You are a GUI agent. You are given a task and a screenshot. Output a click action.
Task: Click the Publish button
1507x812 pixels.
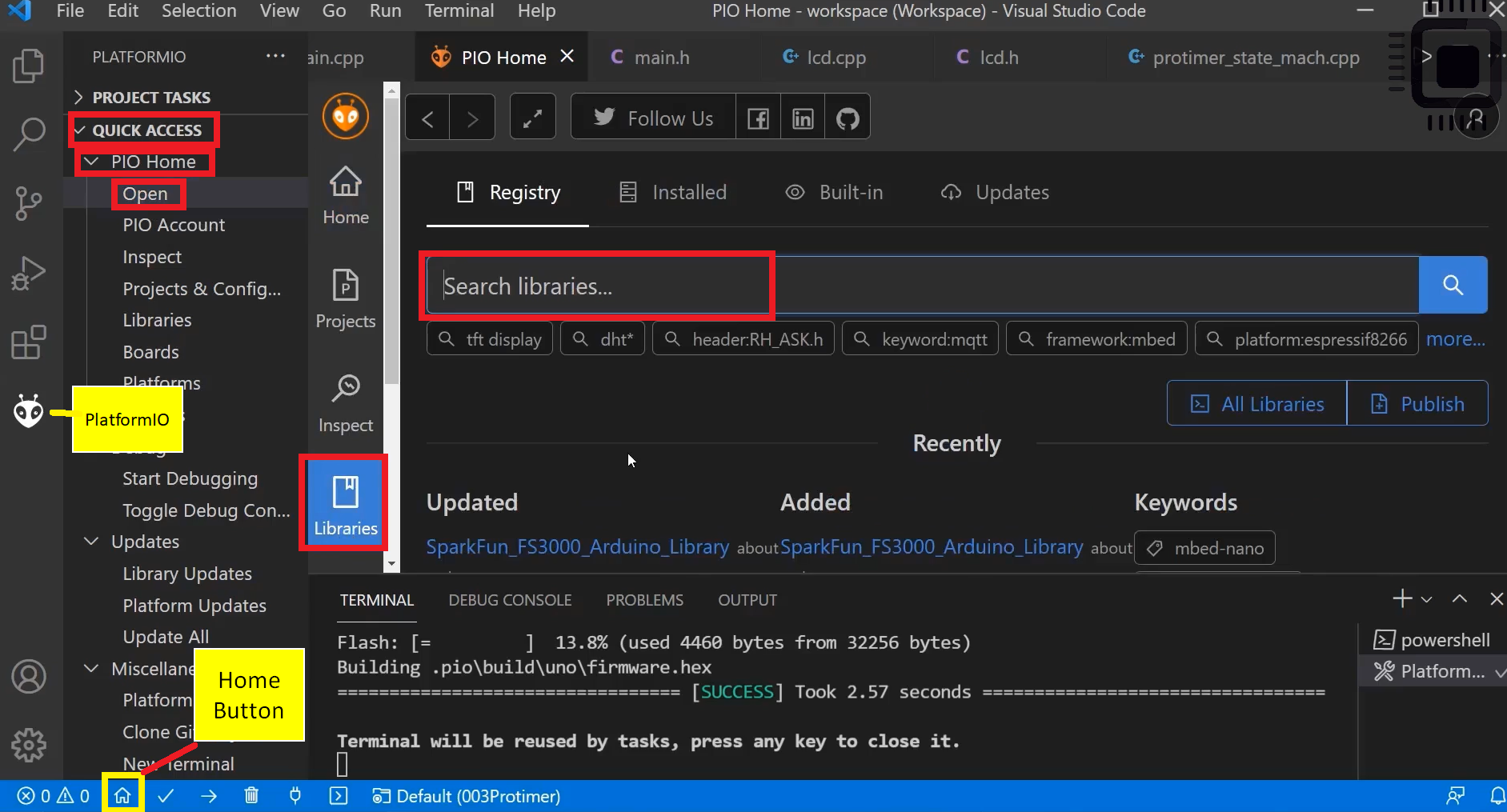1417,403
